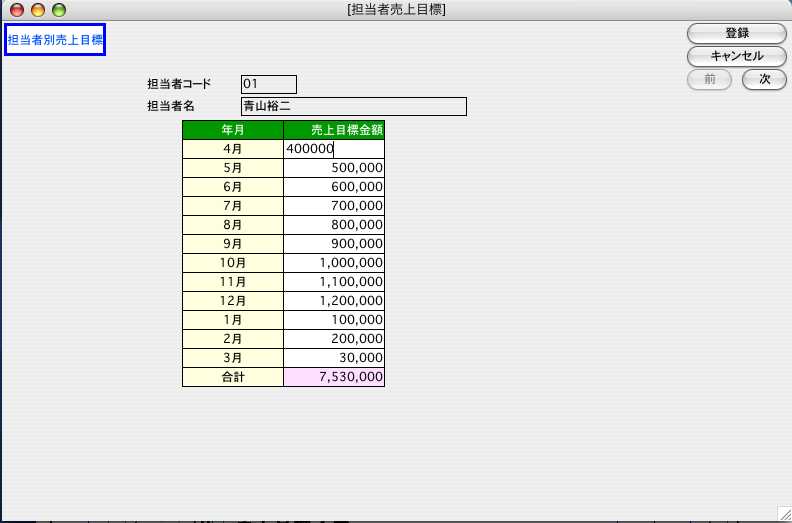
Task: Click the 登録 register button
Action: pos(736,33)
